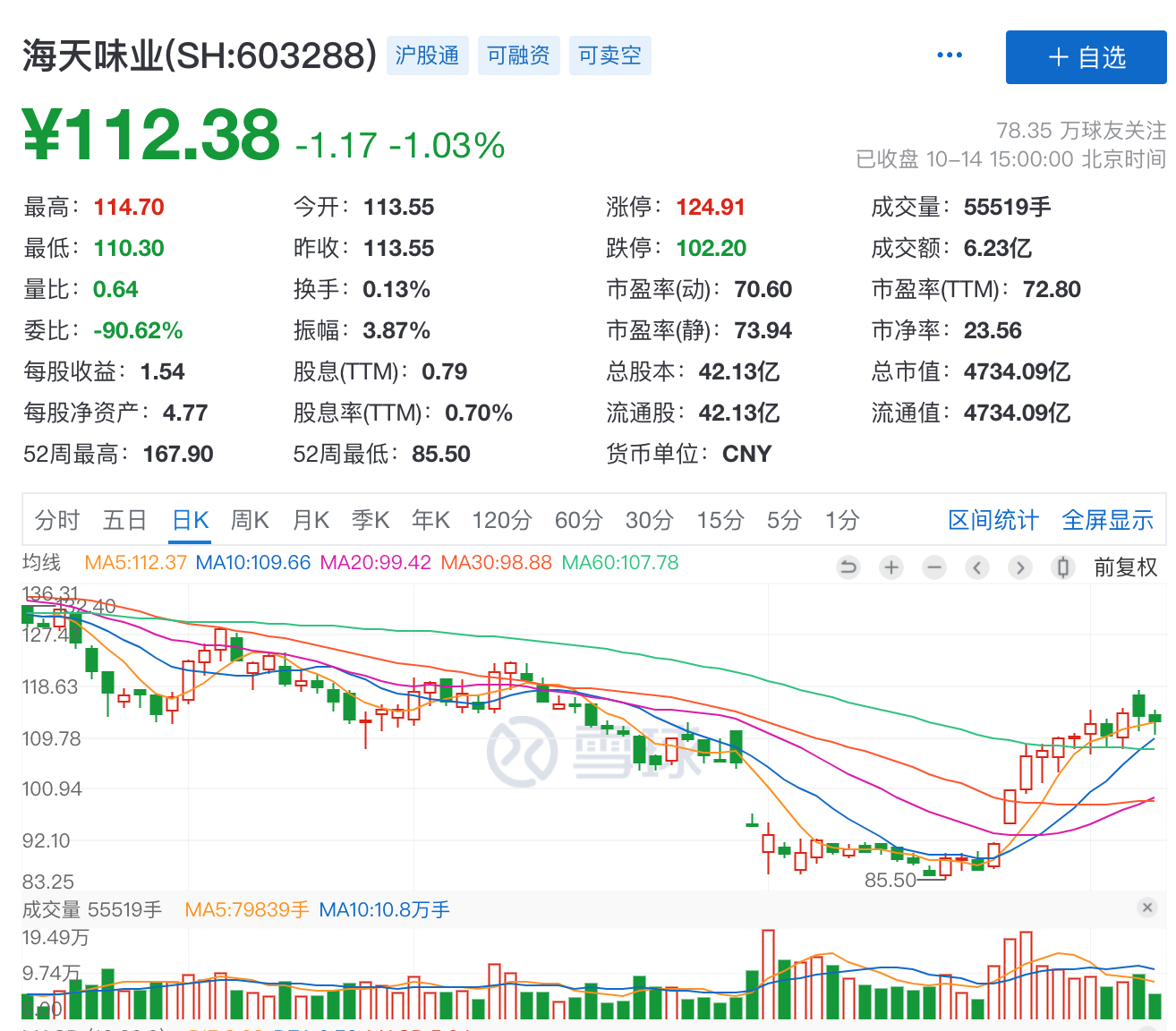Screen dimensions: 1176x1031
Task: Open the more options (...) menu
Action: (x=949, y=54)
